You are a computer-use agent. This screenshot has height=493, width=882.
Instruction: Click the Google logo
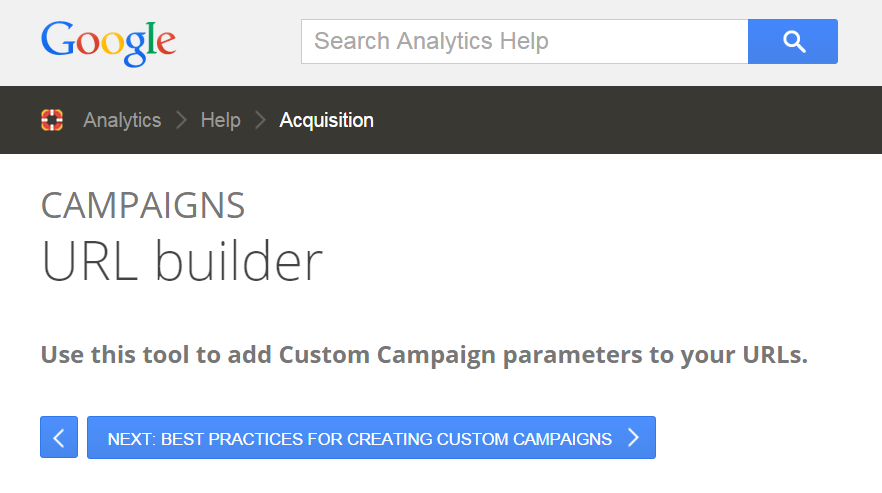[x=109, y=43]
